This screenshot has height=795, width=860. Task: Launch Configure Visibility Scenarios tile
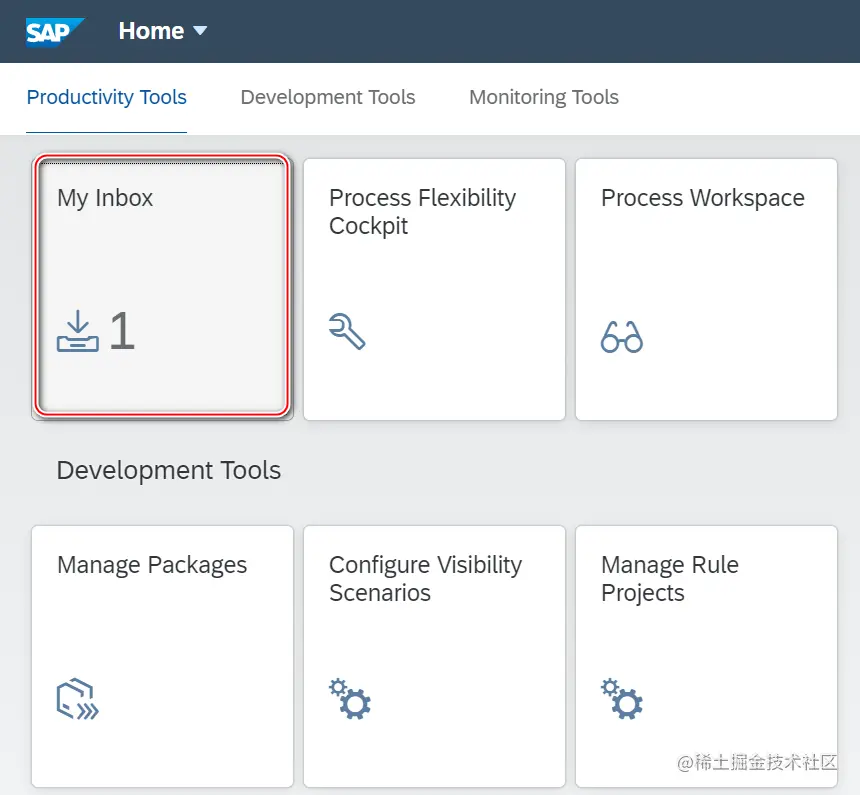click(x=434, y=656)
